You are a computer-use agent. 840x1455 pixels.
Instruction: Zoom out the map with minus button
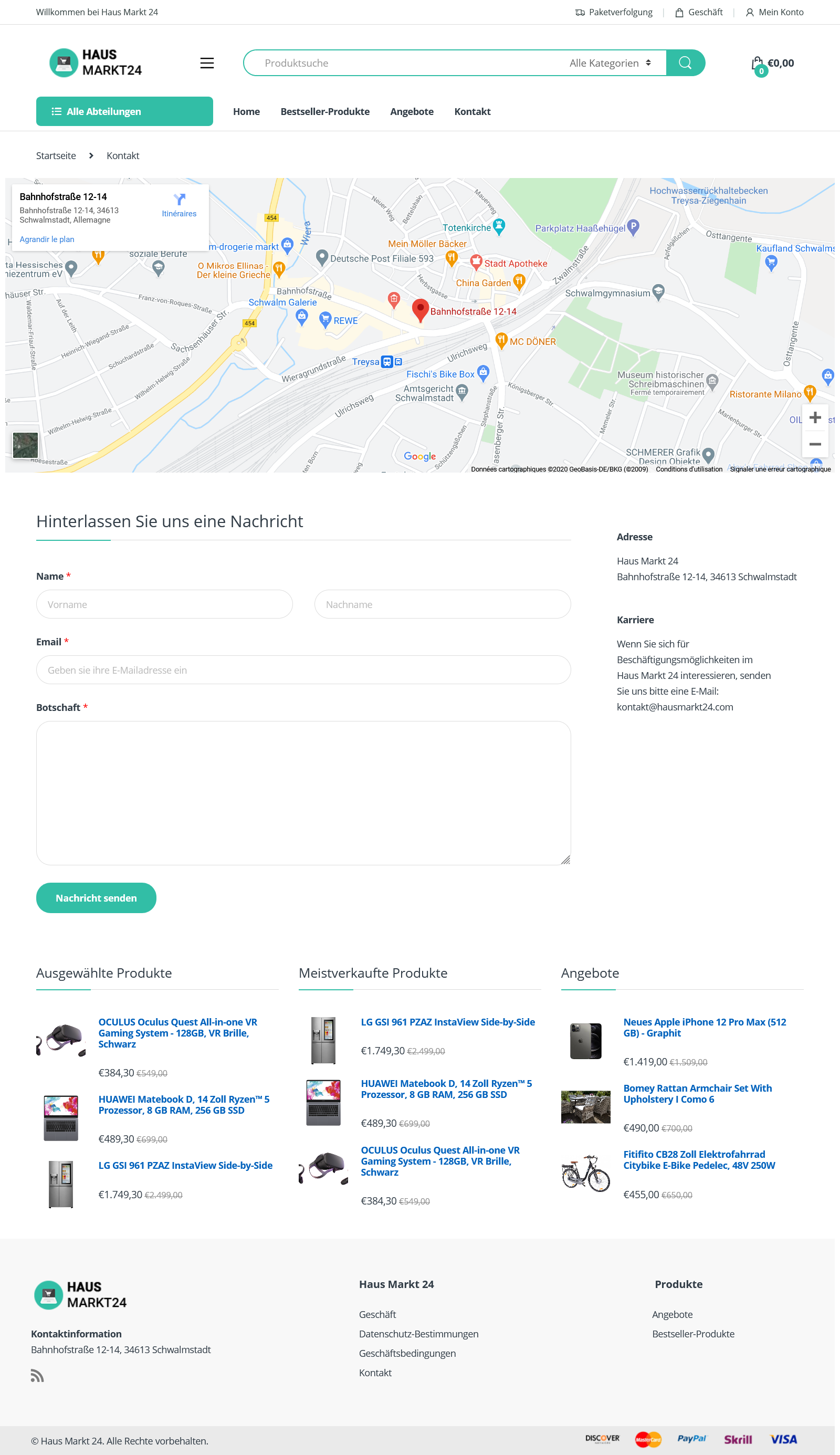pos(815,444)
